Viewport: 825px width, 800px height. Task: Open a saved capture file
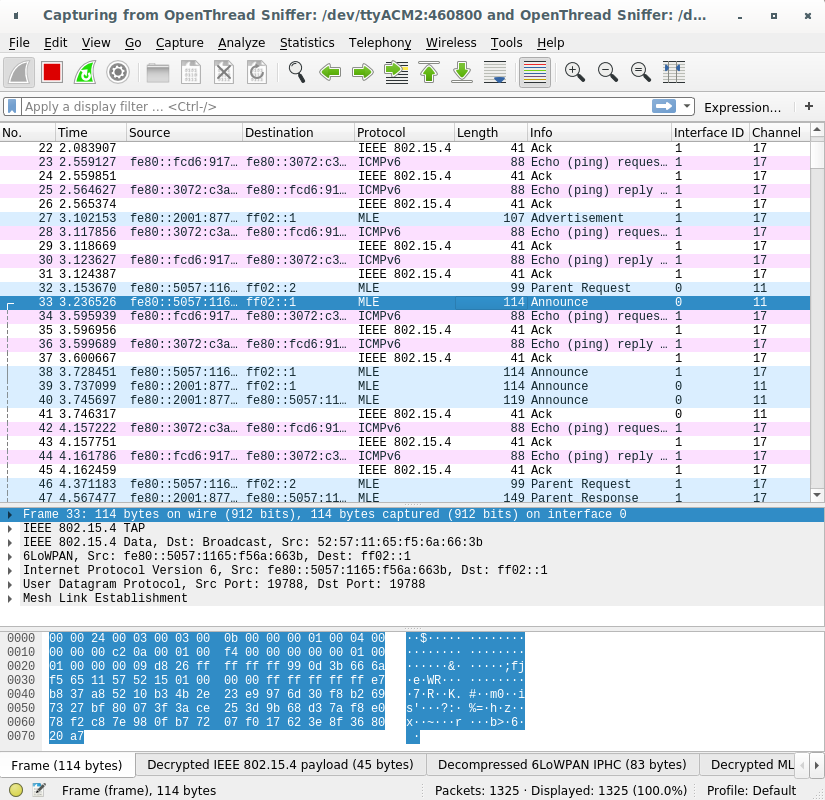(155, 72)
